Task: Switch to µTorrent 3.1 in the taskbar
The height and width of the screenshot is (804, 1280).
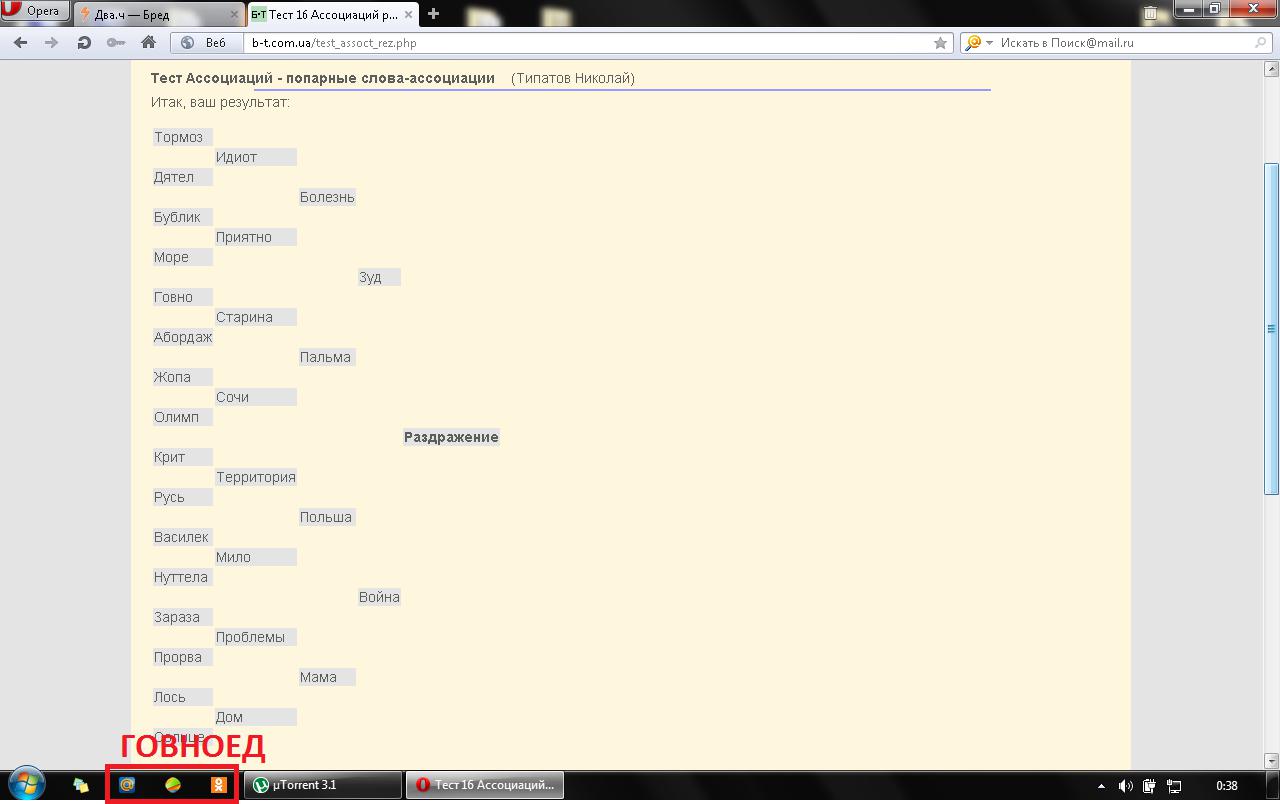Action: pos(323,785)
